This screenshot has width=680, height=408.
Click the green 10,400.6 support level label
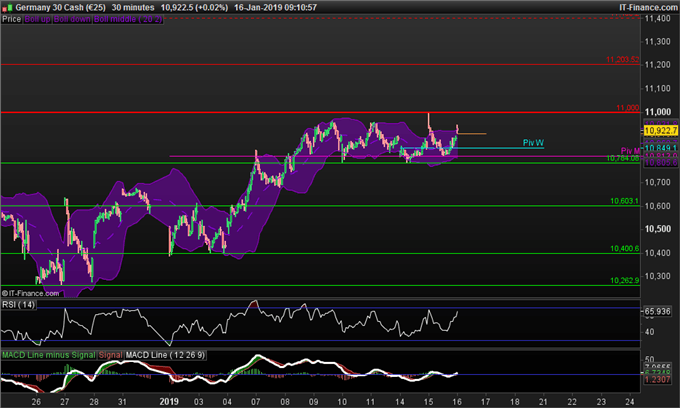624,248
